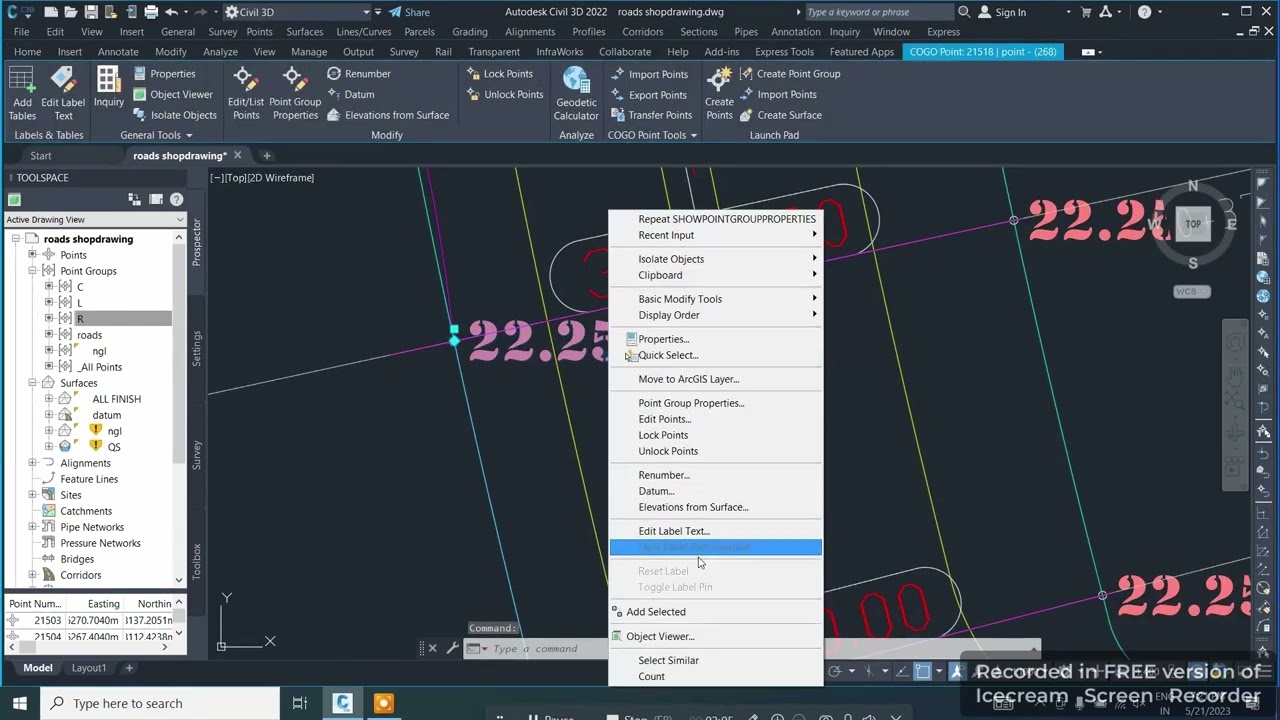This screenshot has width=1280, height=720.
Task: Open Create Points launch pad tool
Action: 719,93
